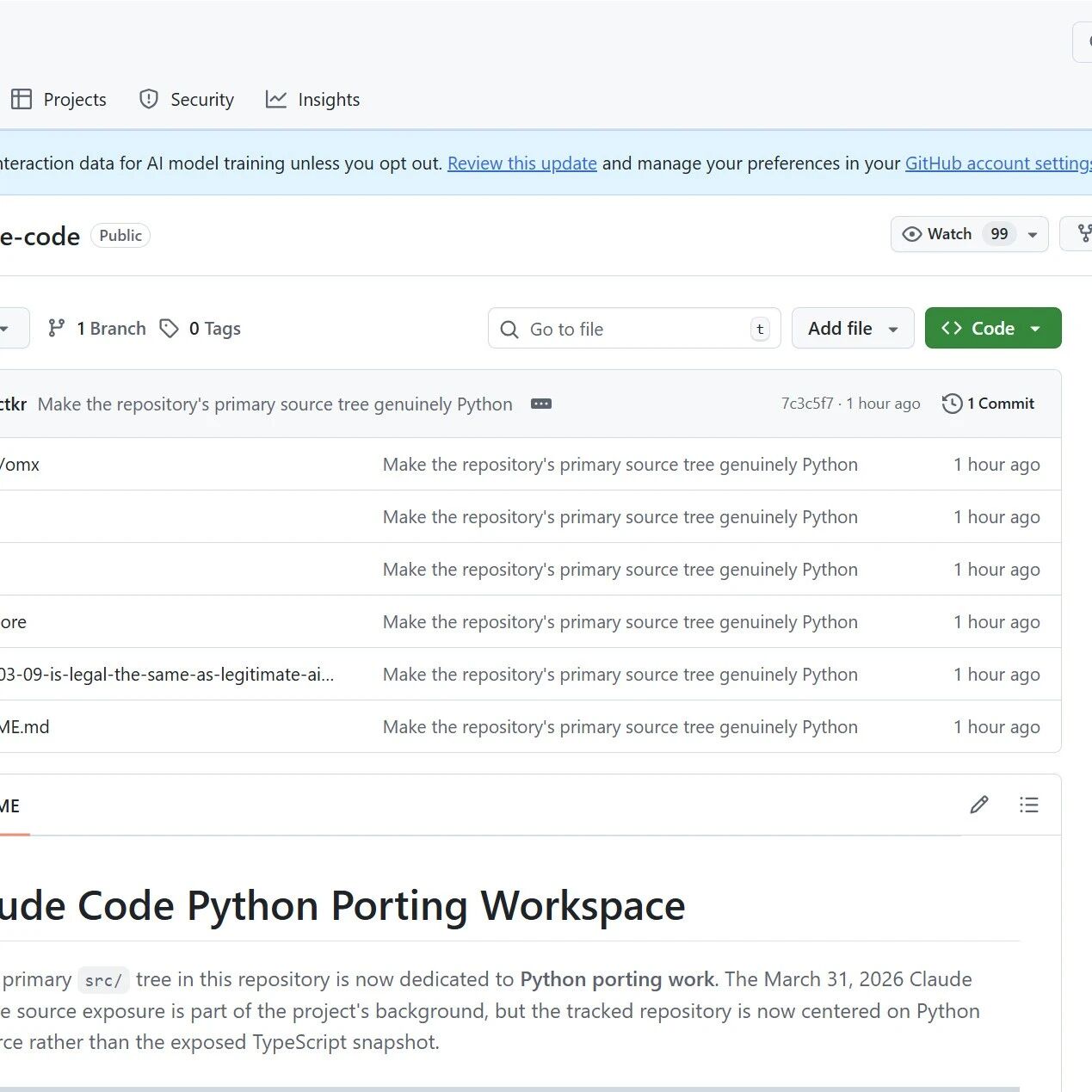This screenshot has width=1092, height=1092.
Task: Open the README outline list icon
Action: click(x=1028, y=805)
